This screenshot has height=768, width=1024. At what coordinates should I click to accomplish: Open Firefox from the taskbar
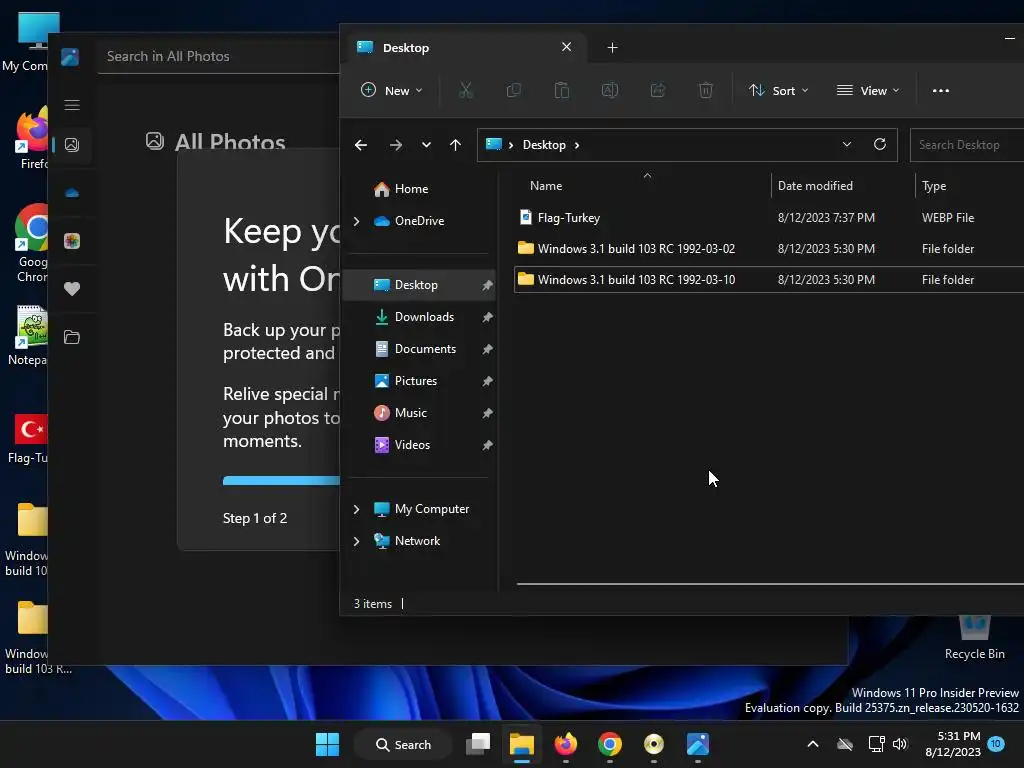click(x=566, y=744)
